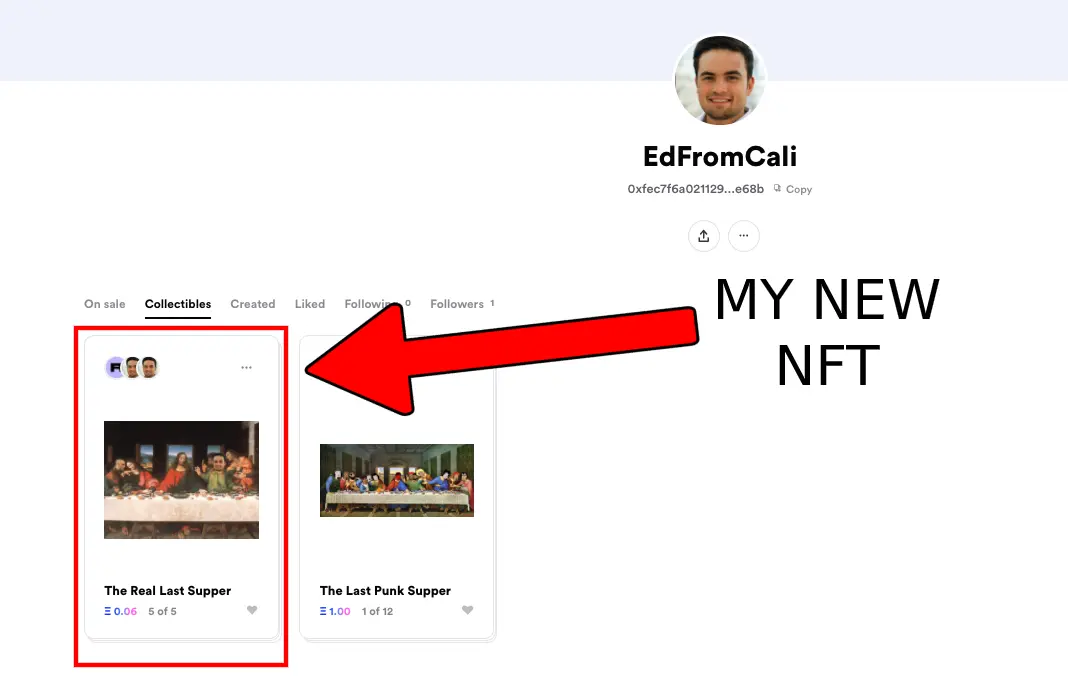Click wallet address 0xfec7f6a021129...e68b
Screen dimensions: 1068x678
695,189
